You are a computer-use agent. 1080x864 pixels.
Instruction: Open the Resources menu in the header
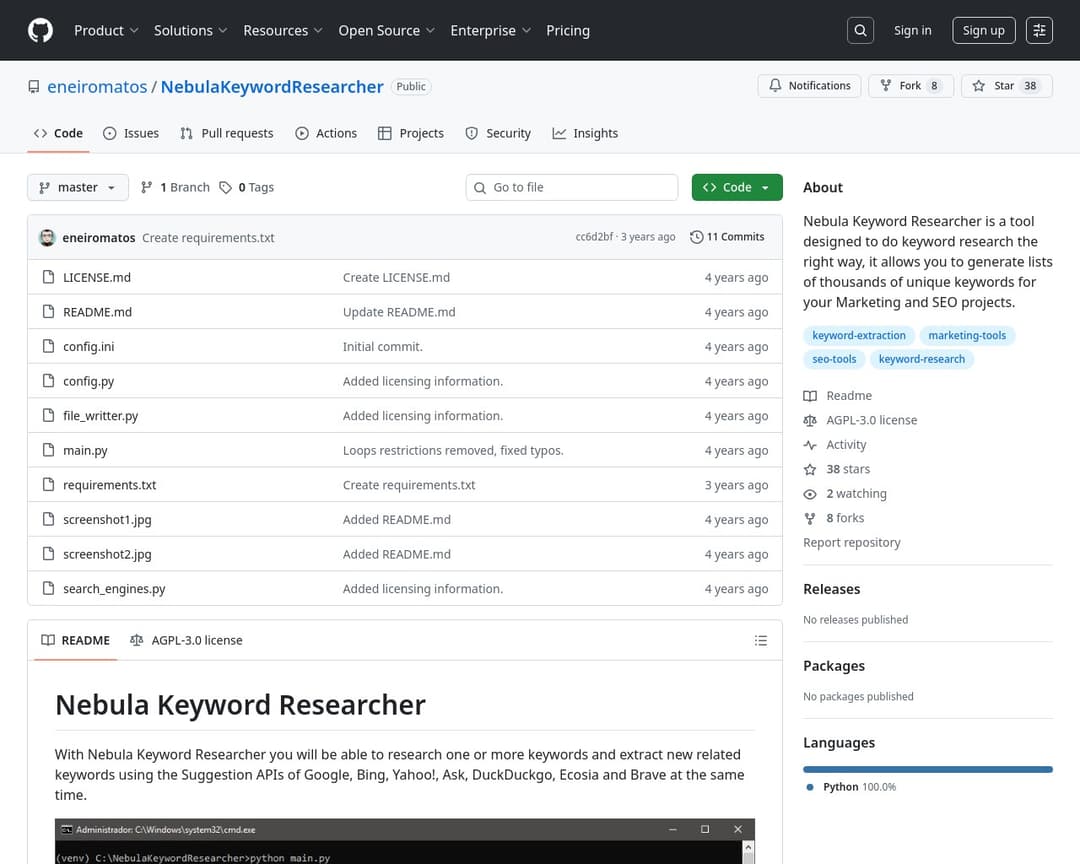(x=282, y=30)
